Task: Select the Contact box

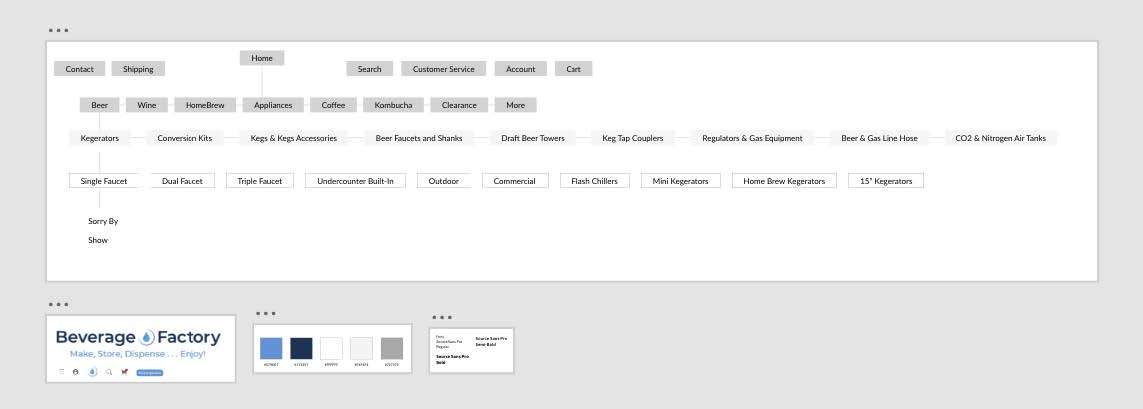Action: coord(79,69)
